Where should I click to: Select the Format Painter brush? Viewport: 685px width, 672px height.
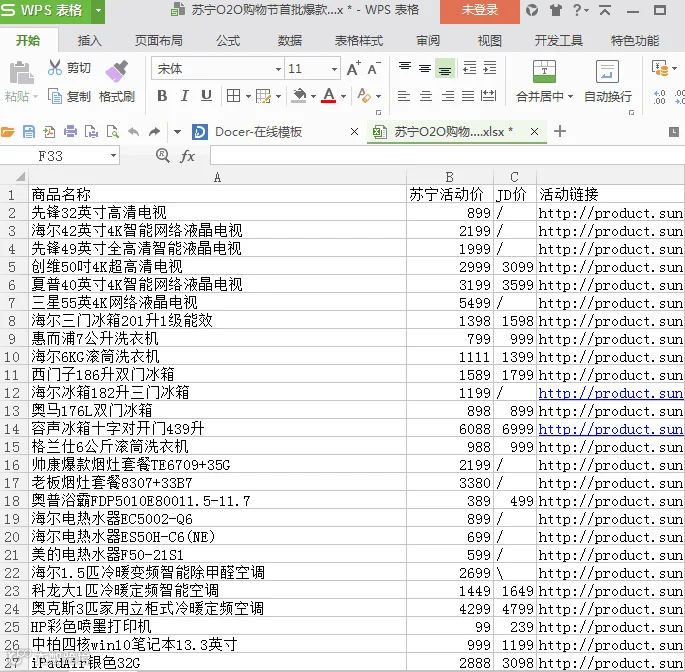pyautogui.click(x=116, y=71)
